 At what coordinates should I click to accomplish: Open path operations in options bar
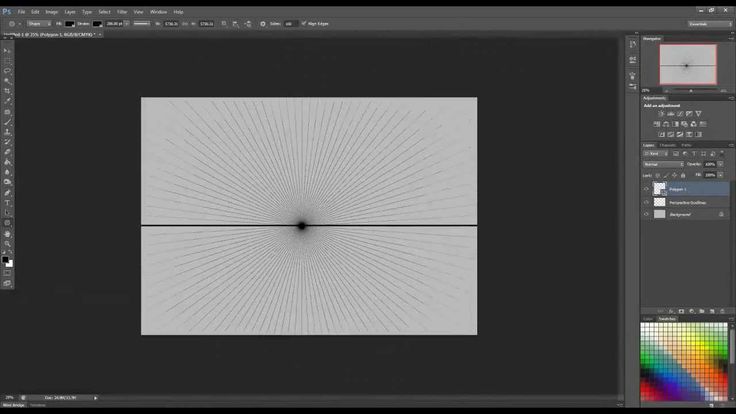tap(224, 23)
